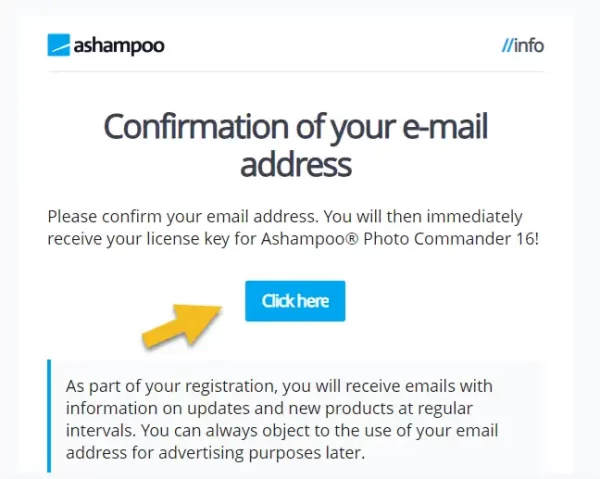The height and width of the screenshot is (479, 600).
Task: Click "Please confirm your email address" sentence
Action: pos(183,217)
